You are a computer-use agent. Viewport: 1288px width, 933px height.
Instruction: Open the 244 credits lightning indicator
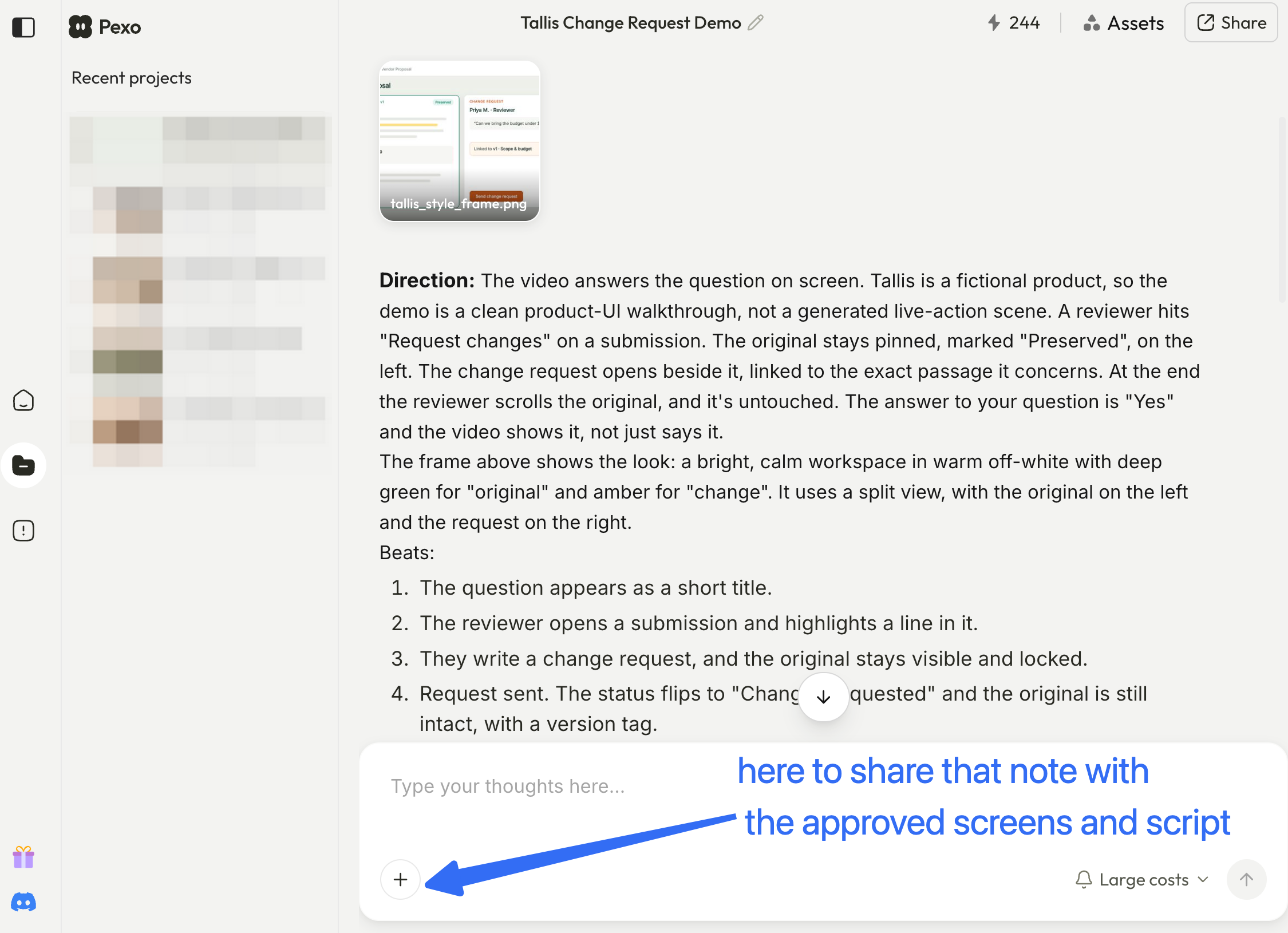click(1013, 23)
